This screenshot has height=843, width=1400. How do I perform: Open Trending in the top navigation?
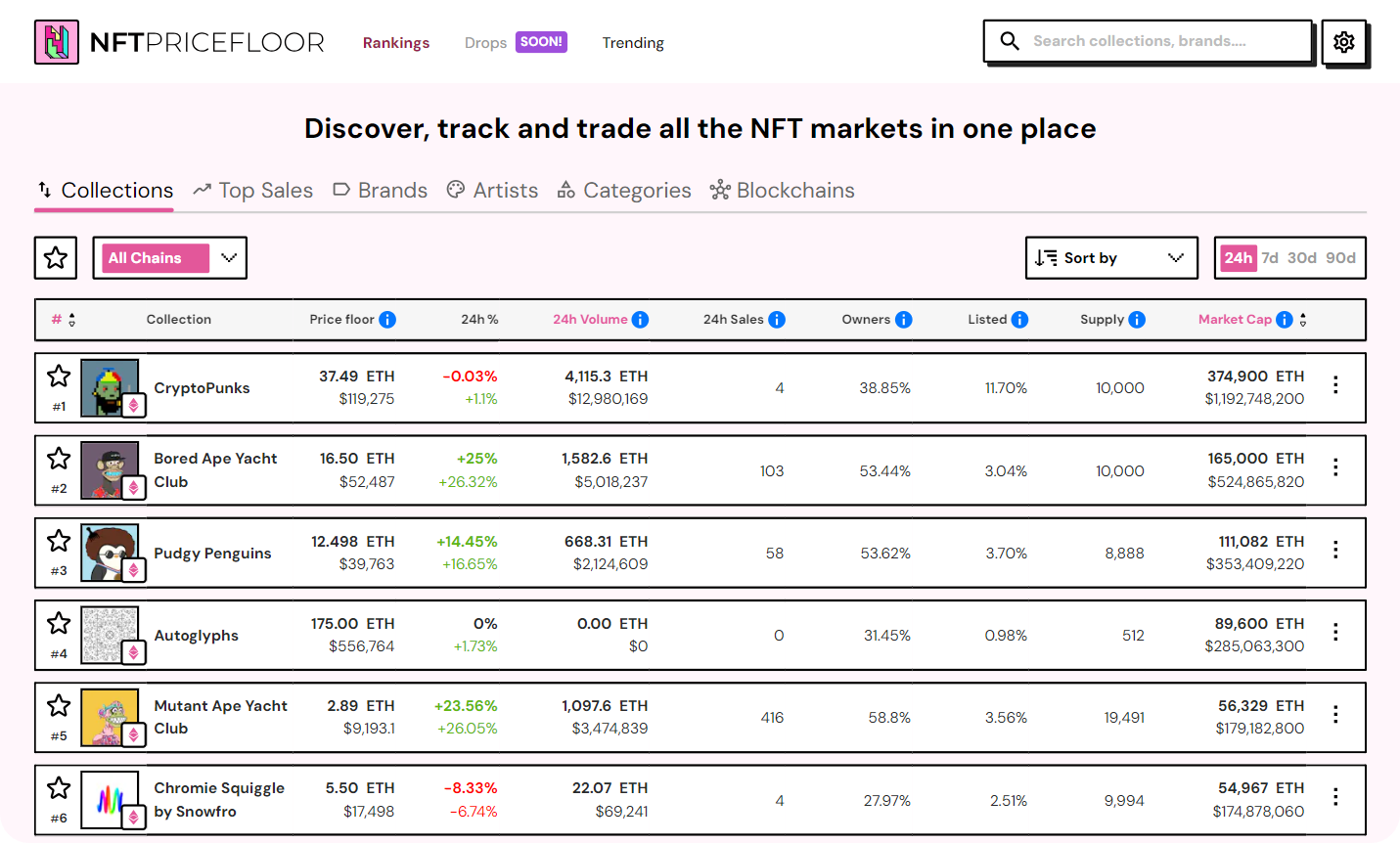click(633, 42)
